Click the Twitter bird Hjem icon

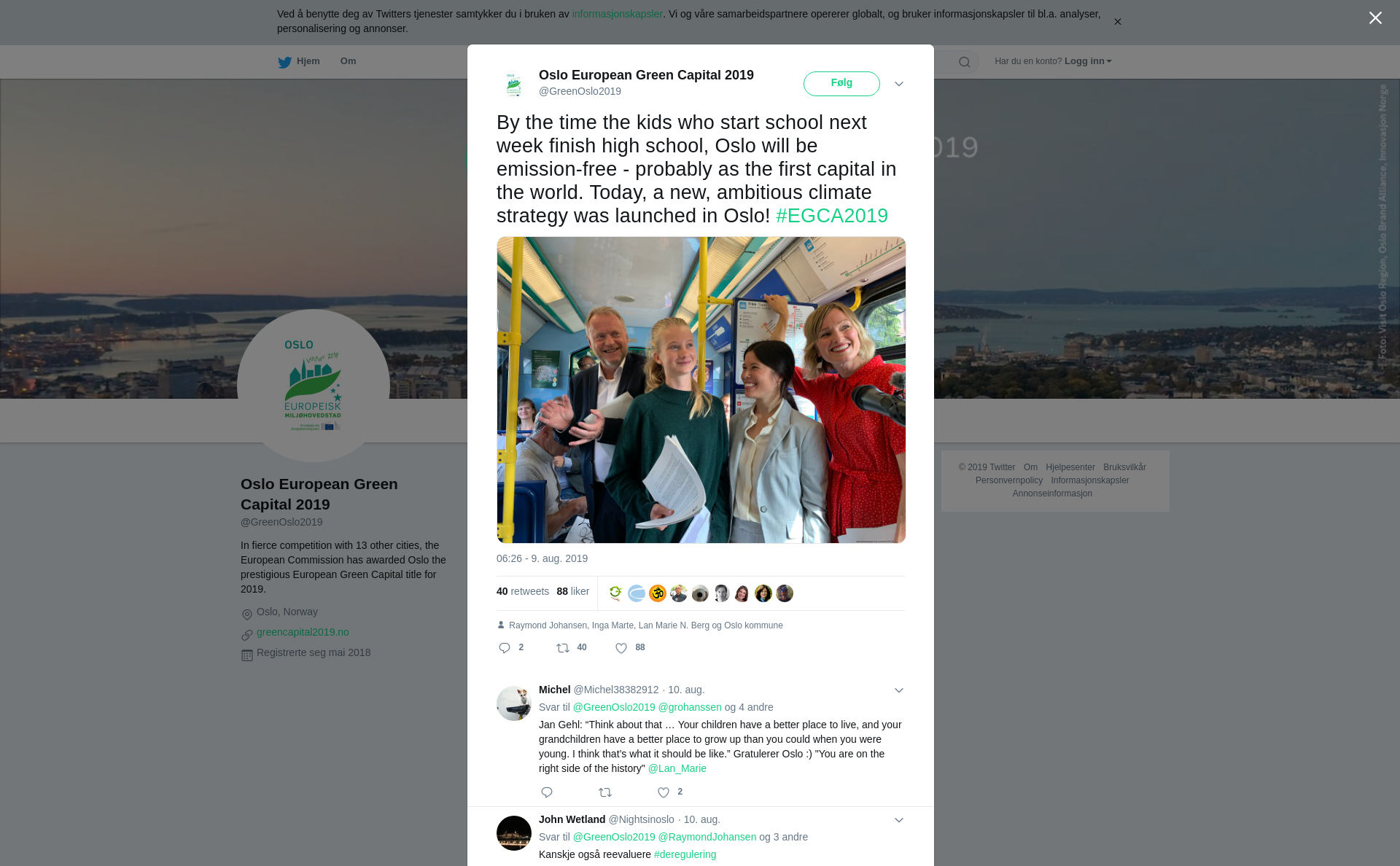[284, 63]
